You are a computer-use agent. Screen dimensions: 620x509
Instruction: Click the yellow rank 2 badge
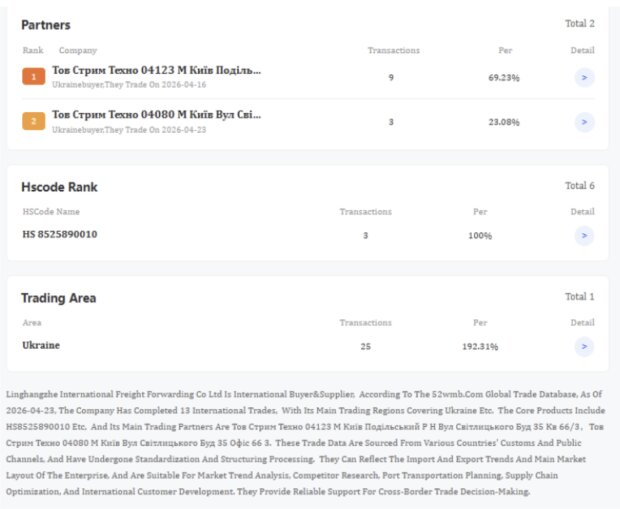pyautogui.click(x=34, y=121)
